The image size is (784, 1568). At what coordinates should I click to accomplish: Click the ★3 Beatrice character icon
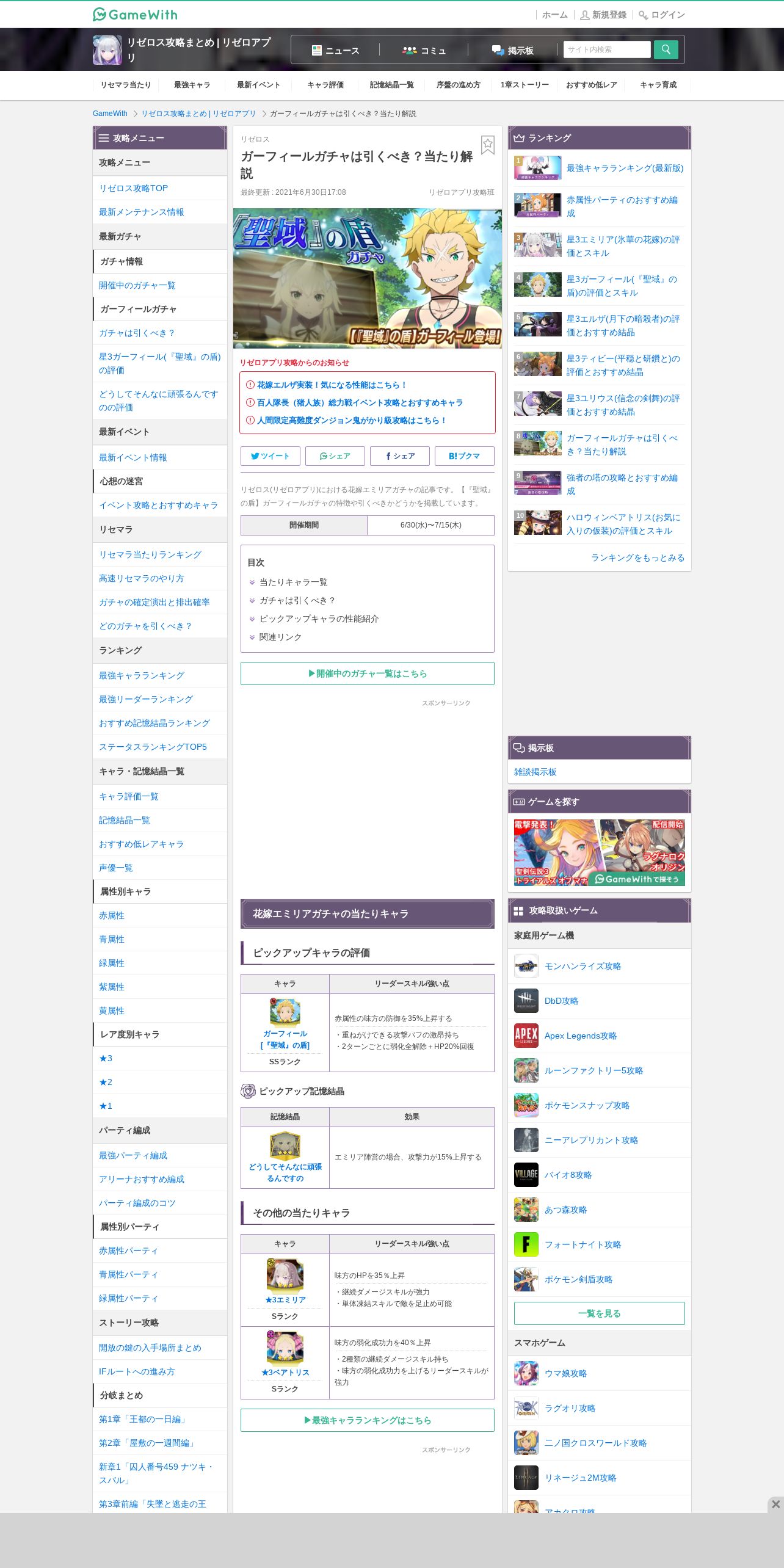[285, 1348]
